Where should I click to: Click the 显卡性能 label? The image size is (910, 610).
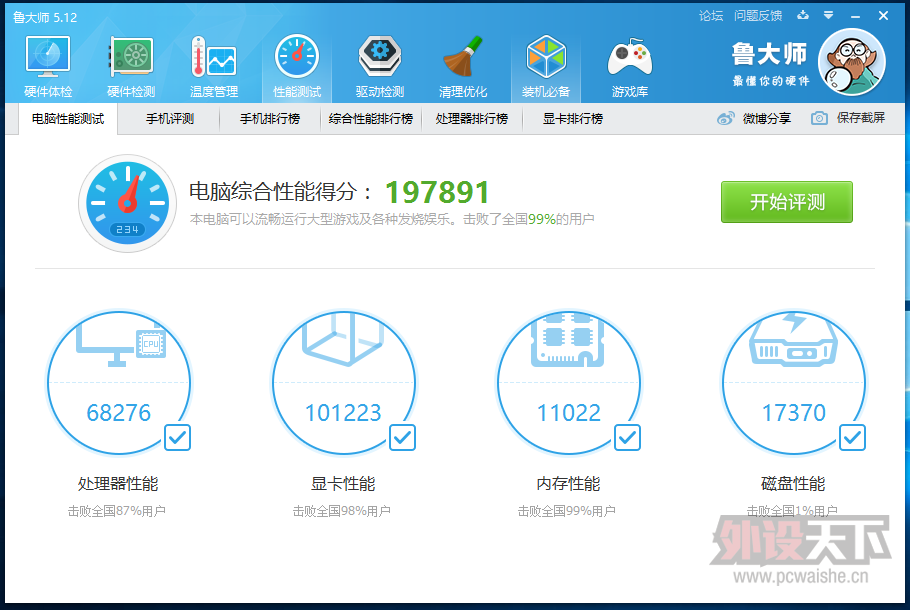tap(343, 483)
